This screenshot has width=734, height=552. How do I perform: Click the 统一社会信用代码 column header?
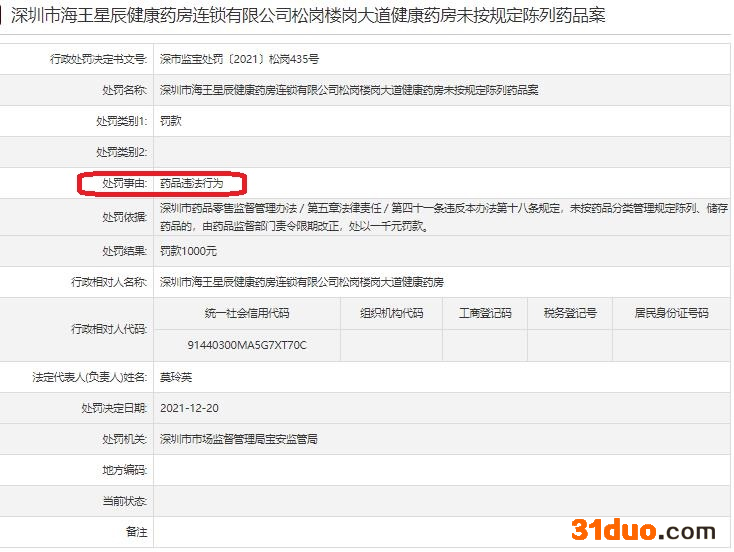click(247, 313)
